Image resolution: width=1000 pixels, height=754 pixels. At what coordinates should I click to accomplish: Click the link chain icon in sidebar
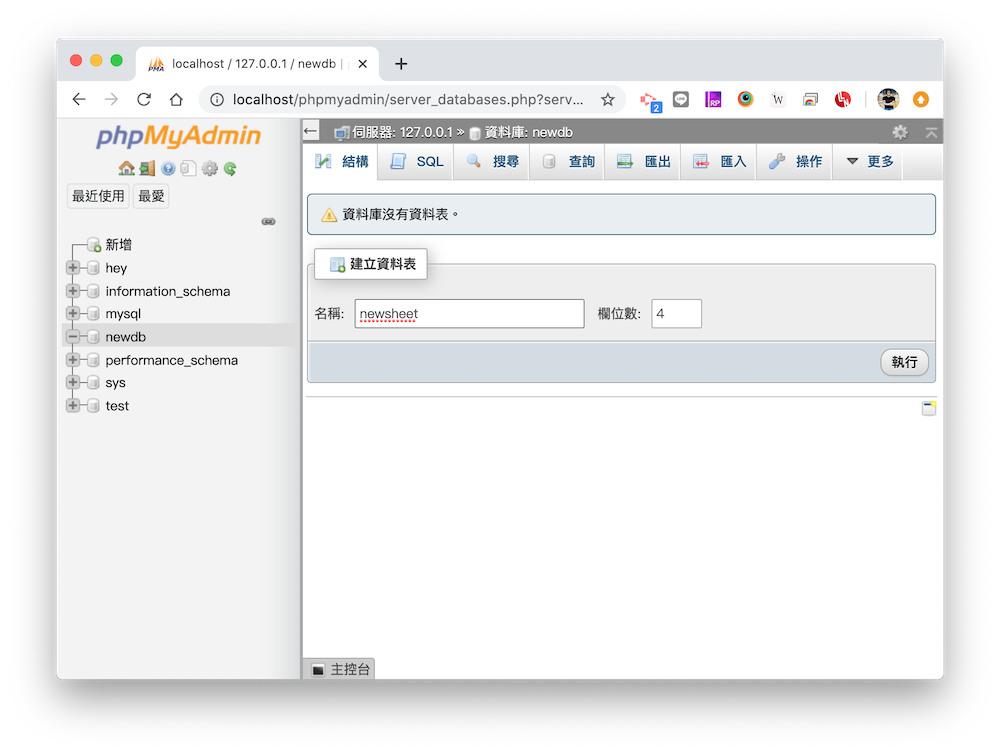tap(268, 221)
